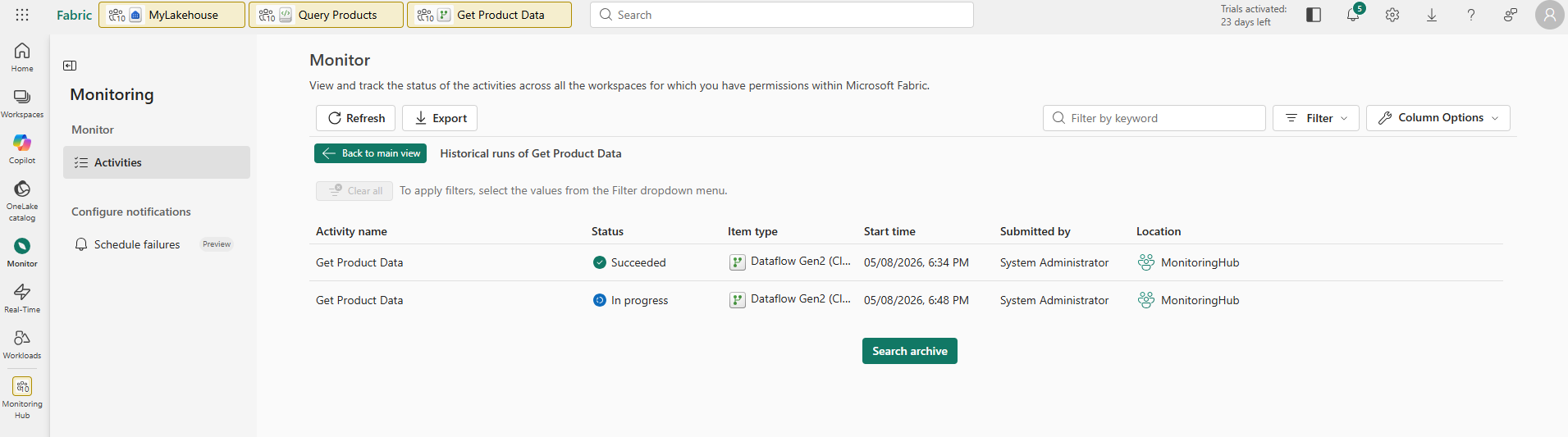The width and height of the screenshot is (1568, 437).
Task: Open Get Product Data in the Succeeded row
Action: pyautogui.click(x=359, y=262)
